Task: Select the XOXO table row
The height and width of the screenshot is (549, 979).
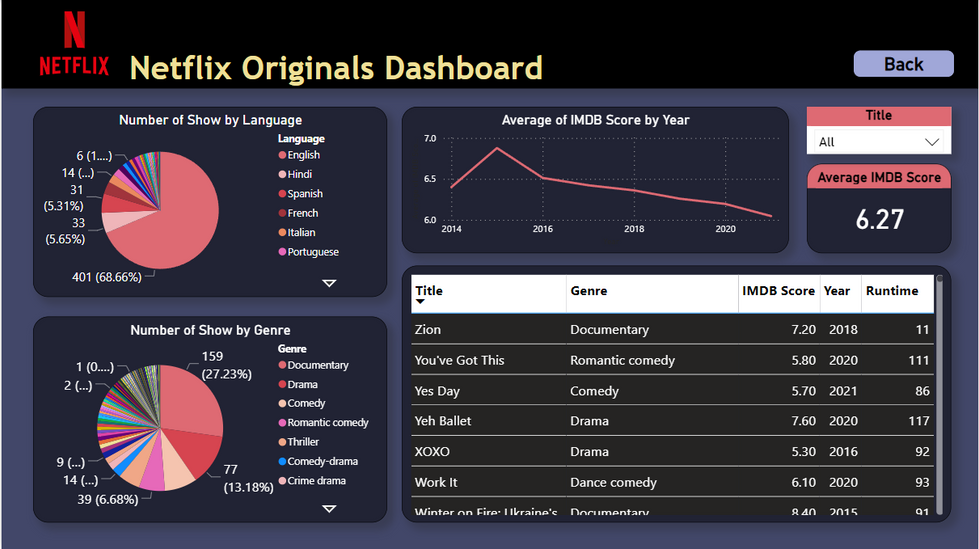Action: click(x=672, y=452)
